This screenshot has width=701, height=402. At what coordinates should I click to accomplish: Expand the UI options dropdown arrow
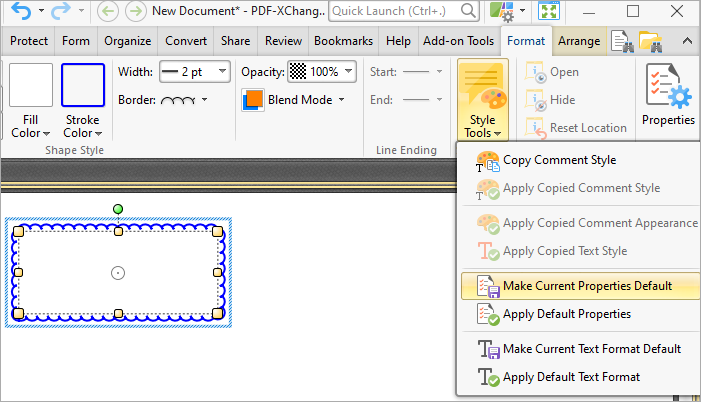(x=522, y=11)
